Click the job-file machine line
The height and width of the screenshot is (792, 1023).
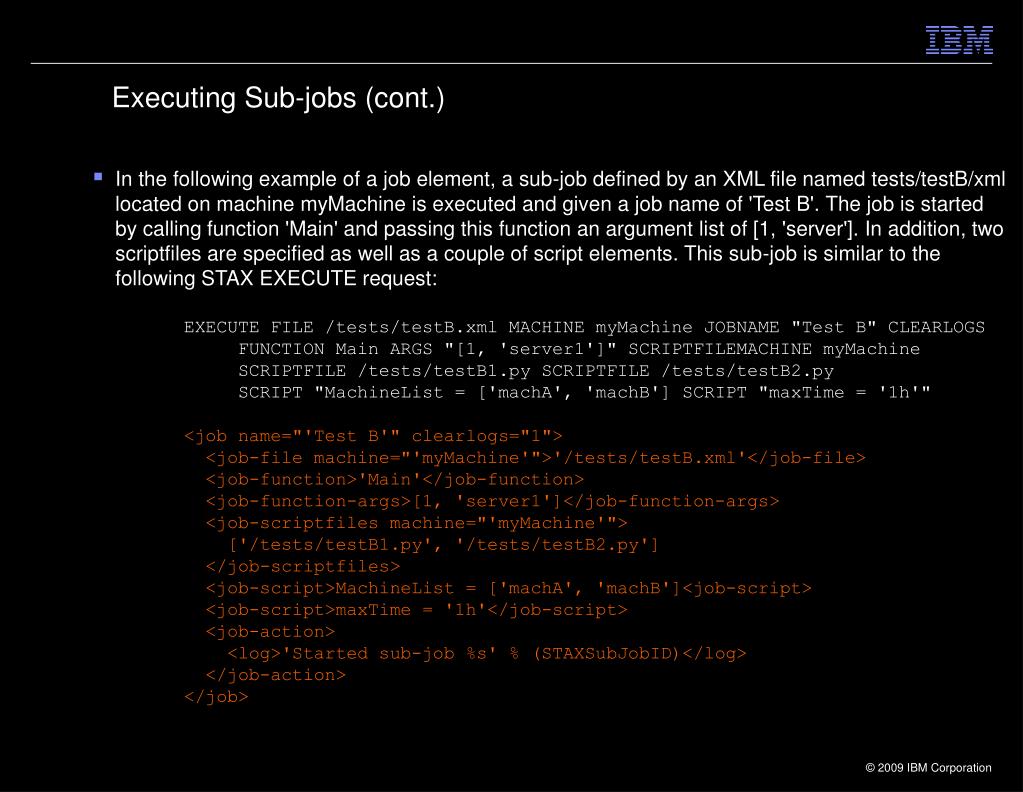(x=535, y=458)
